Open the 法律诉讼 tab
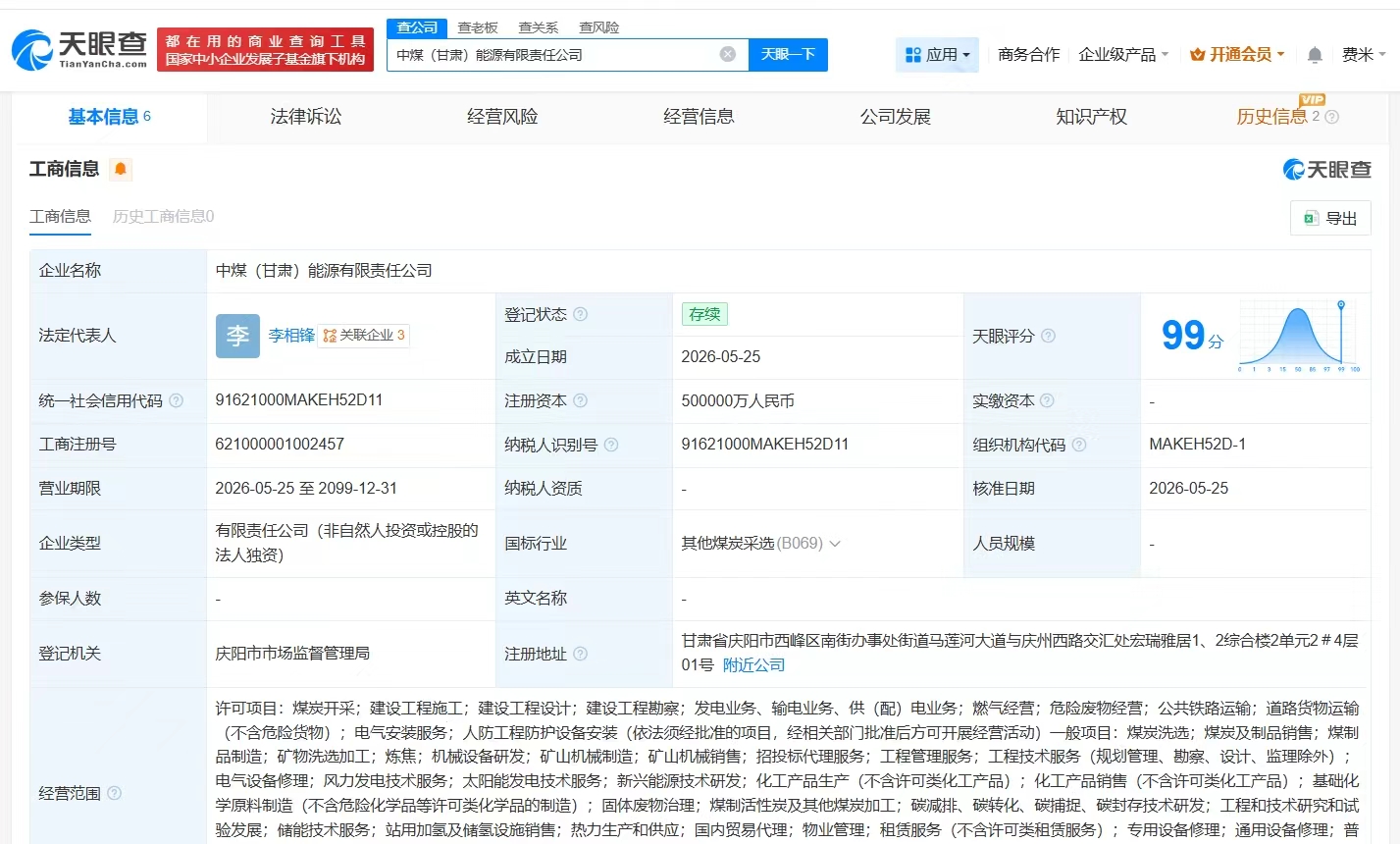This screenshot has height=844, width=1400. coord(306,117)
